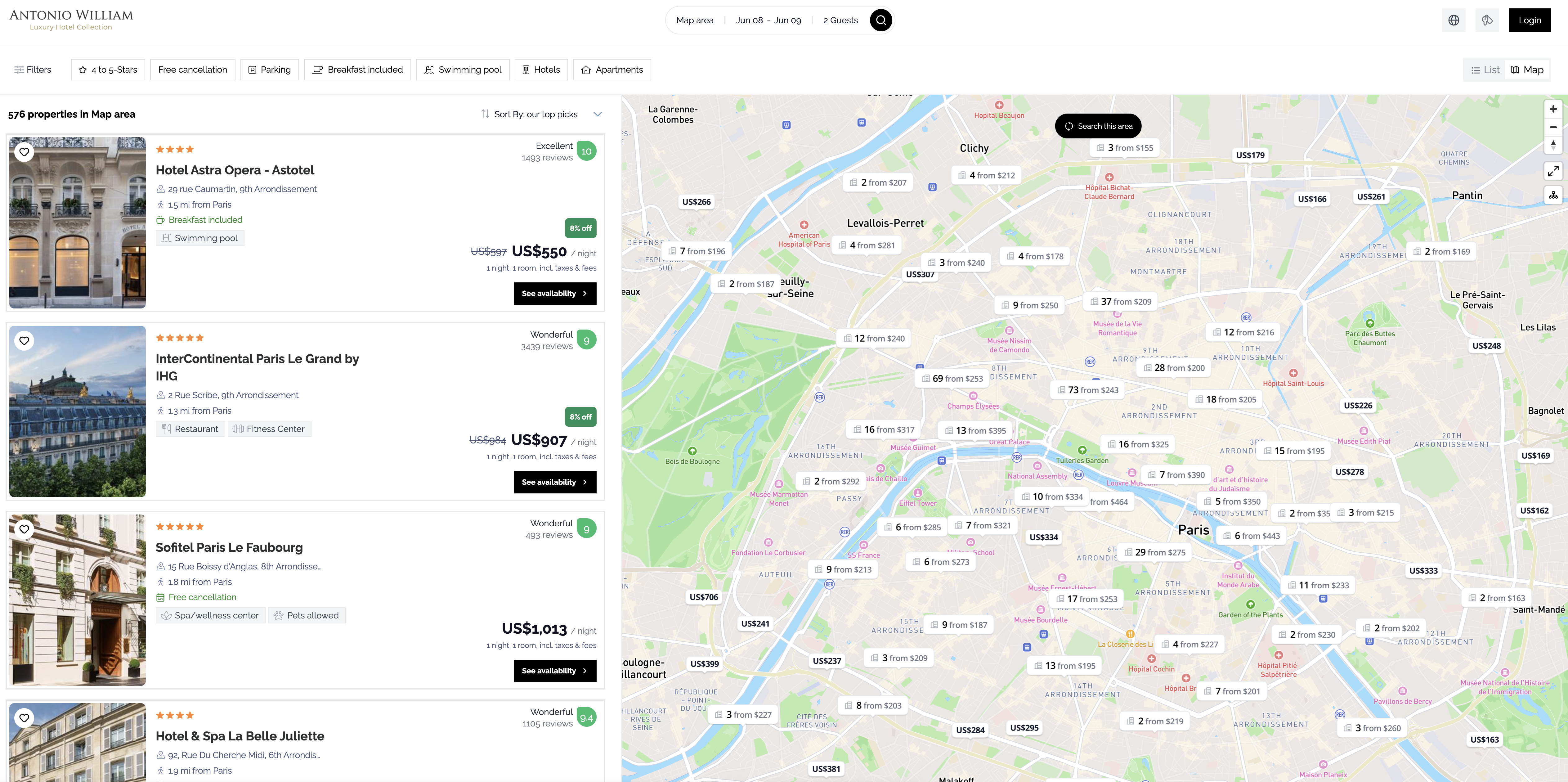Toggle the Free cancellation filter

click(192, 70)
